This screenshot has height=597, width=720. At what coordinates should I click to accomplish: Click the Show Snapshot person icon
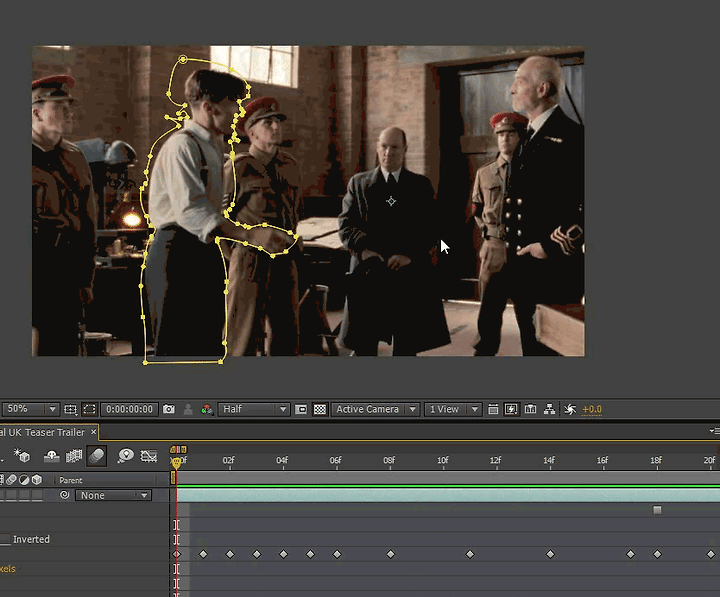click(188, 409)
